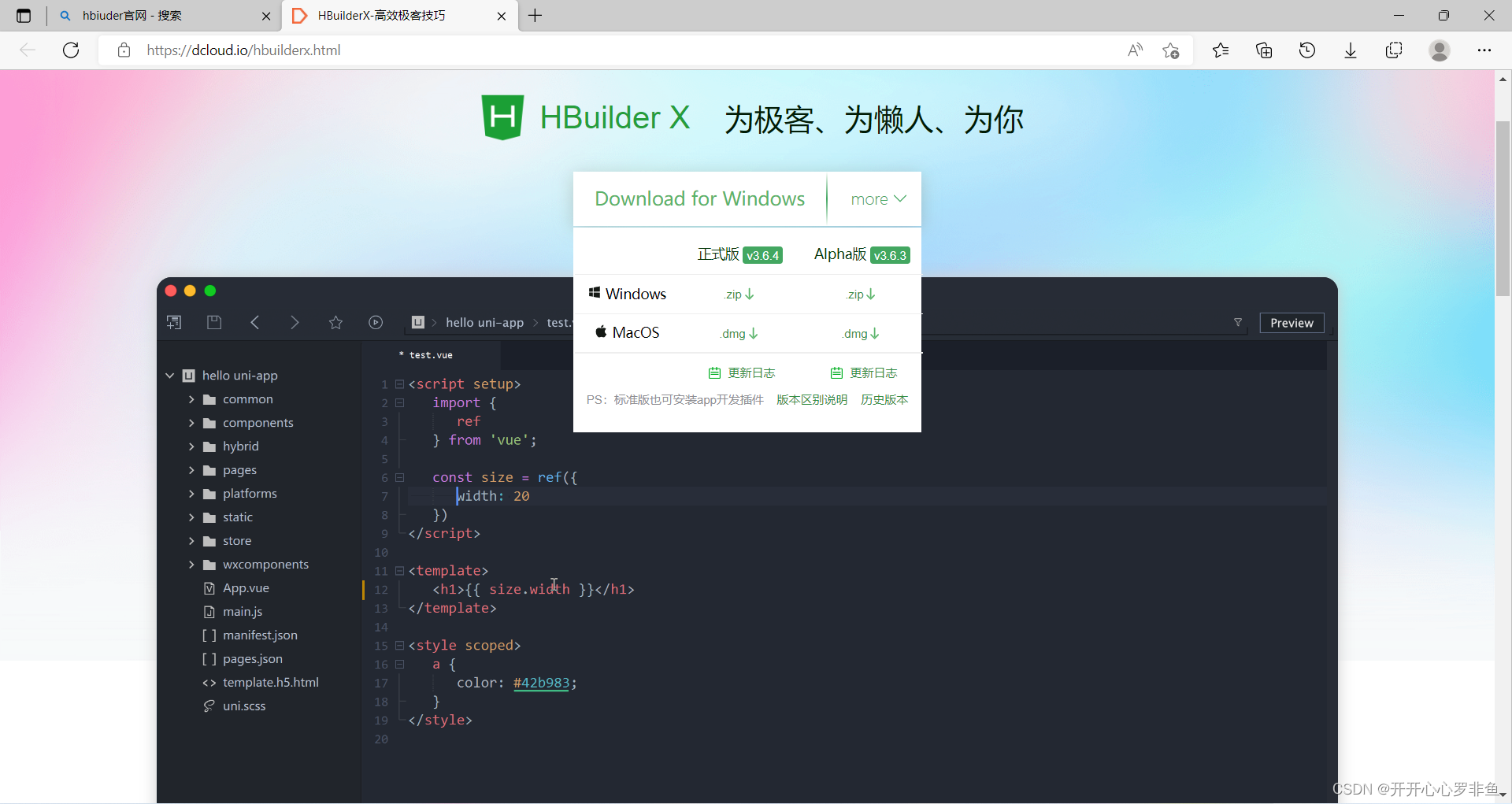Open the Collections icon

(1264, 50)
